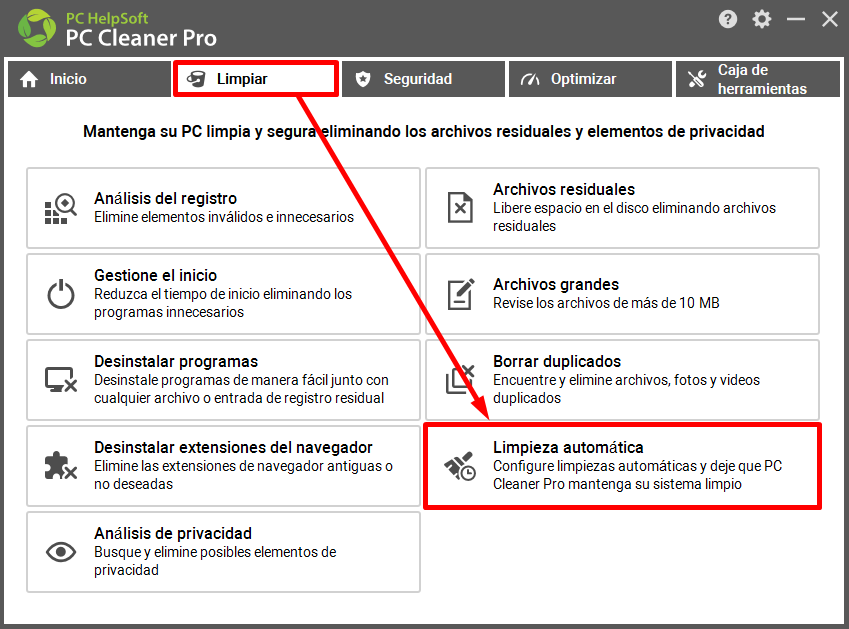The height and width of the screenshot is (629, 849).
Task: Click the Limpiar bucket icon
Action: (x=196, y=79)
